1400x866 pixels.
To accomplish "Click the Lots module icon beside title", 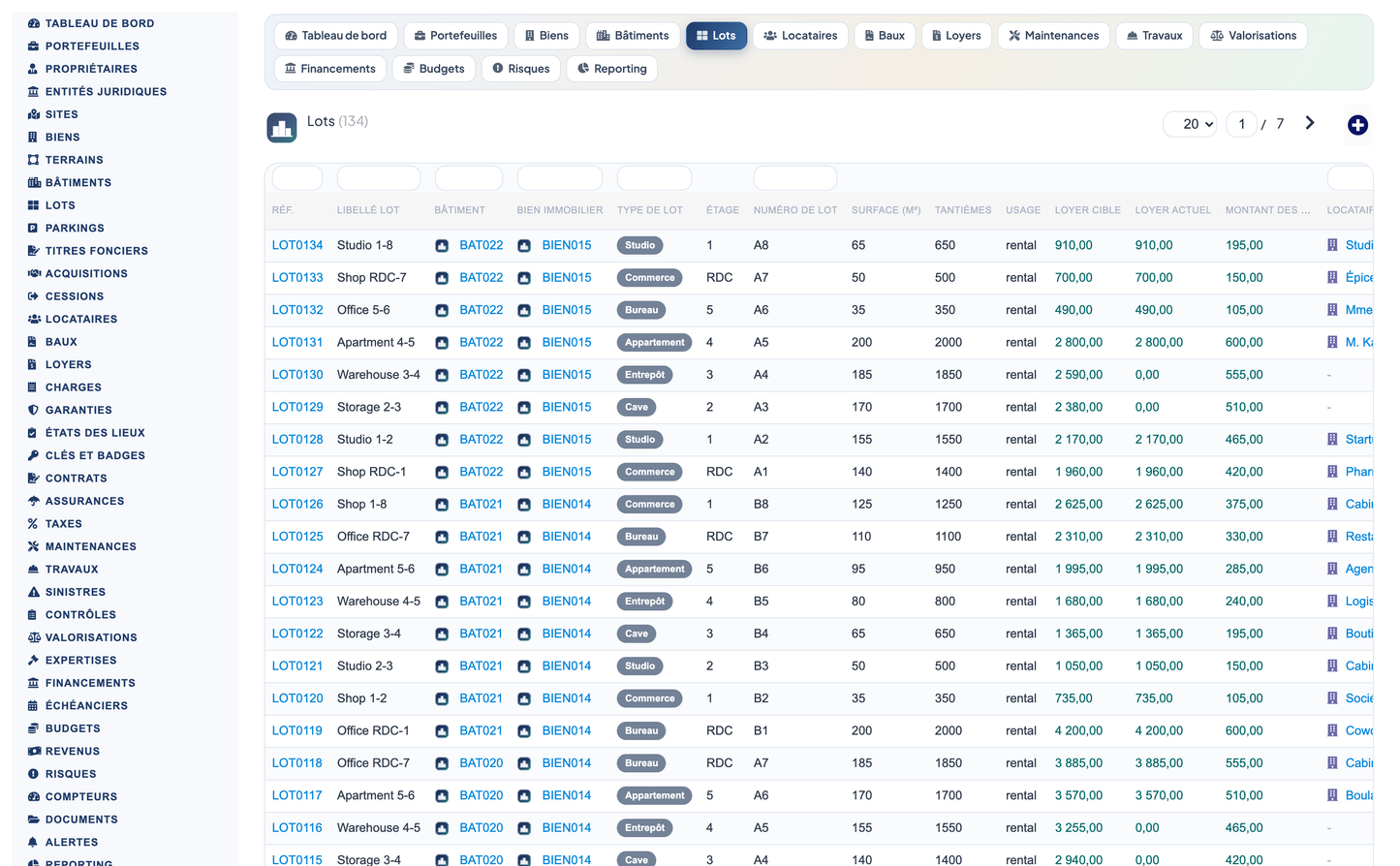I will point(282,128).
